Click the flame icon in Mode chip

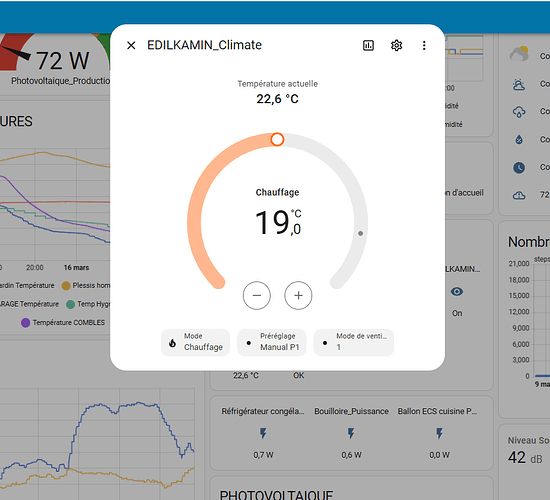tap(172, 343)
